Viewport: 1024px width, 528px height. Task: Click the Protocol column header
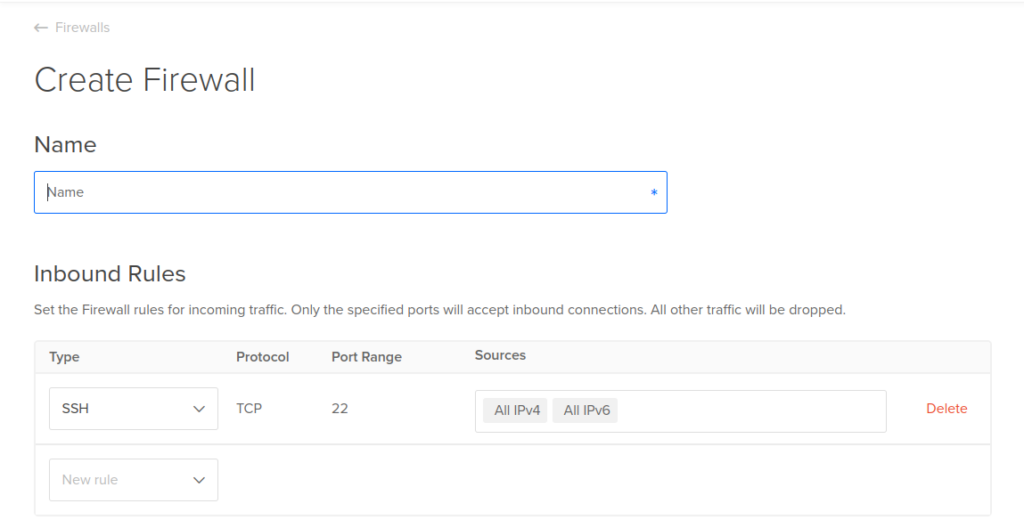(263, 357)
